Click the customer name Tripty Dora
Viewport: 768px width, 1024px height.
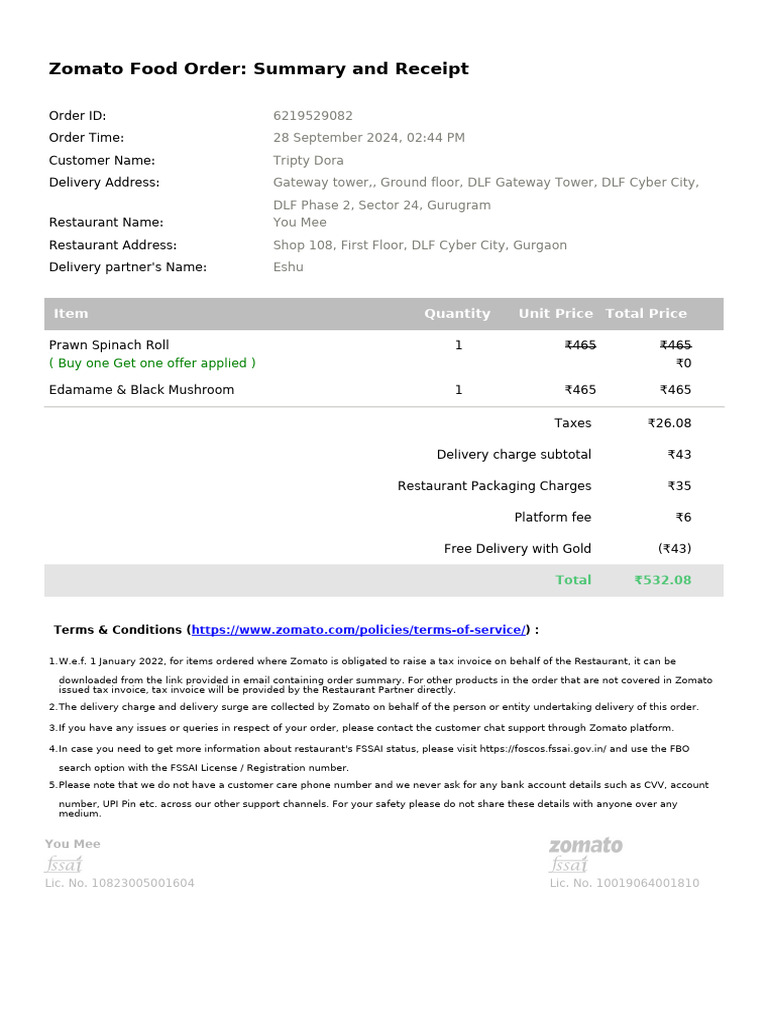[308, 160]
